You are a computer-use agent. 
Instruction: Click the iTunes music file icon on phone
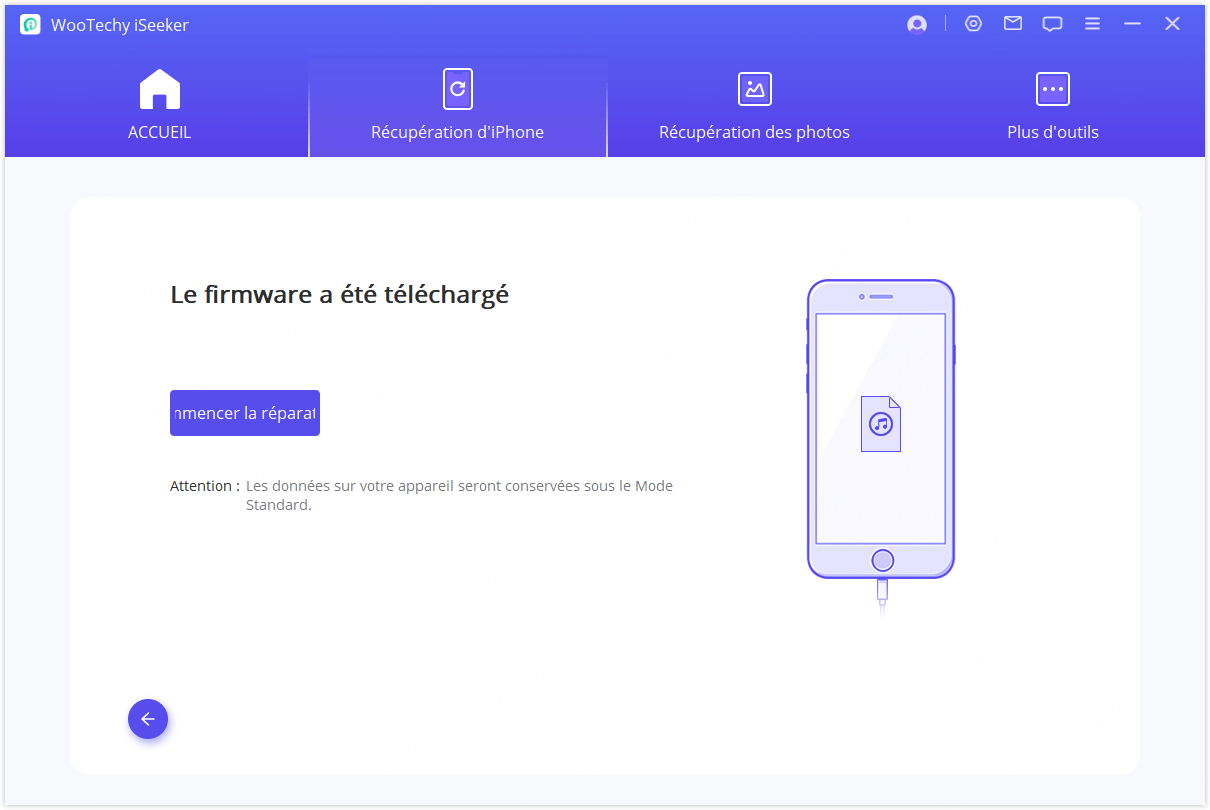(x=880, y=424)
